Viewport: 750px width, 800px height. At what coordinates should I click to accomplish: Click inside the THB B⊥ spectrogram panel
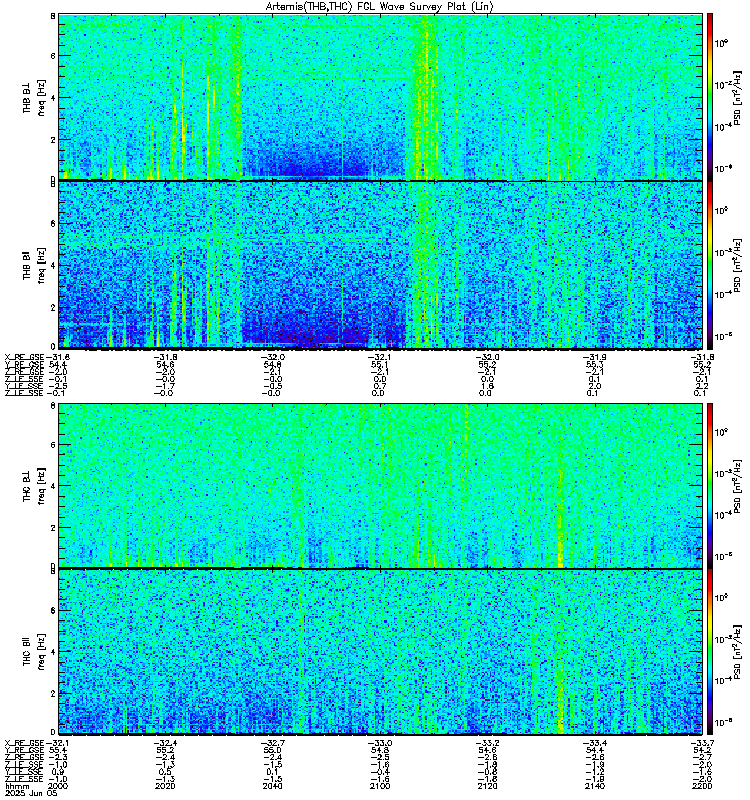380,96
